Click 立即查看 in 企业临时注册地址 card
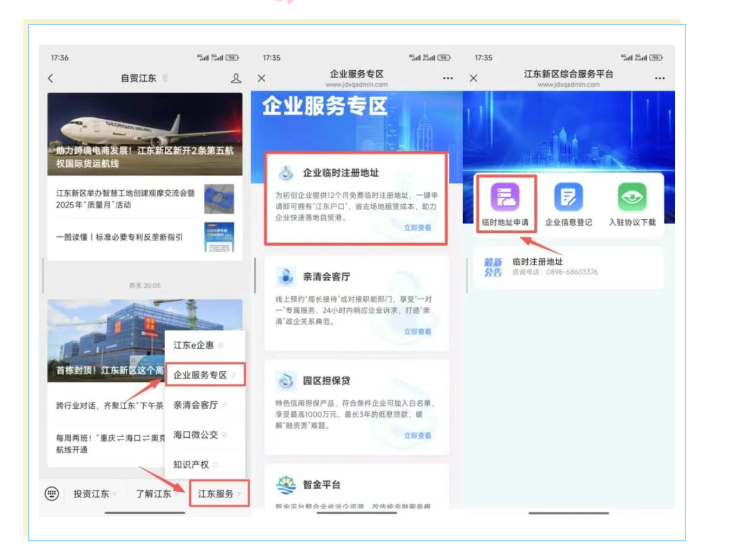This screenshot has height=556, width=742. [417, 228]
